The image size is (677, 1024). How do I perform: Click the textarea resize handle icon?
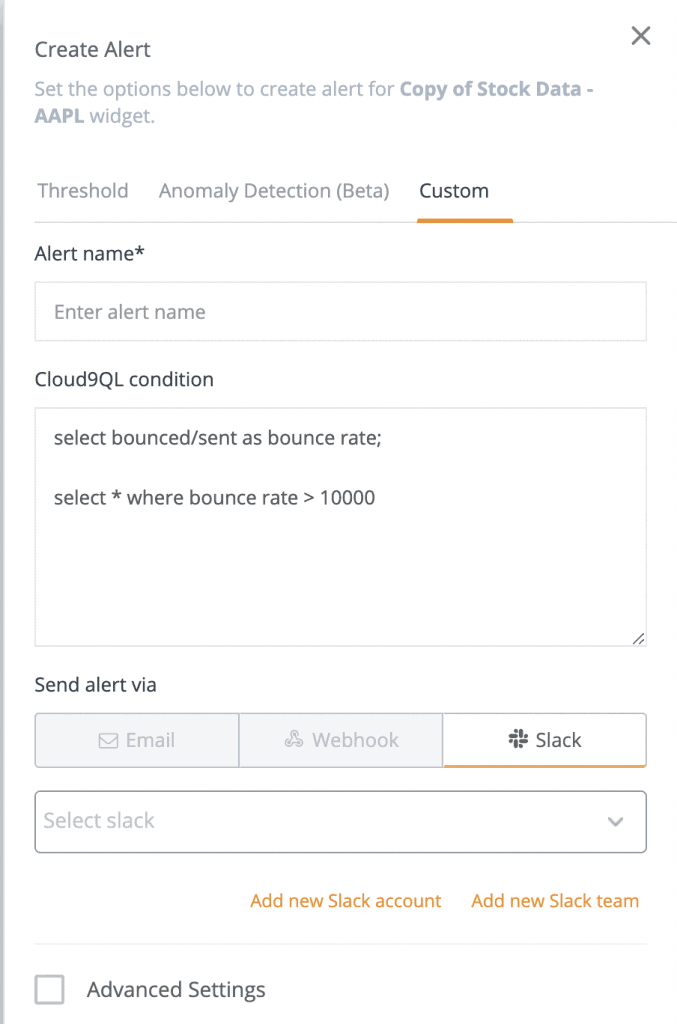(x=639, y=637)
